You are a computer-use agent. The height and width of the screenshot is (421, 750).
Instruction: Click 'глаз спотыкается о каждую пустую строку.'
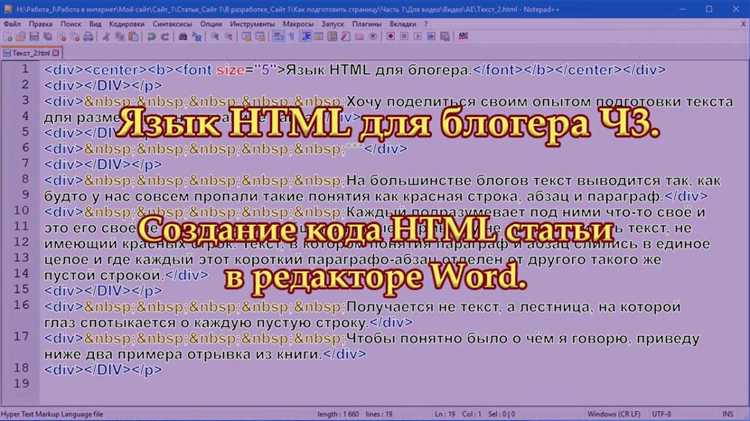tap(207, 323)
